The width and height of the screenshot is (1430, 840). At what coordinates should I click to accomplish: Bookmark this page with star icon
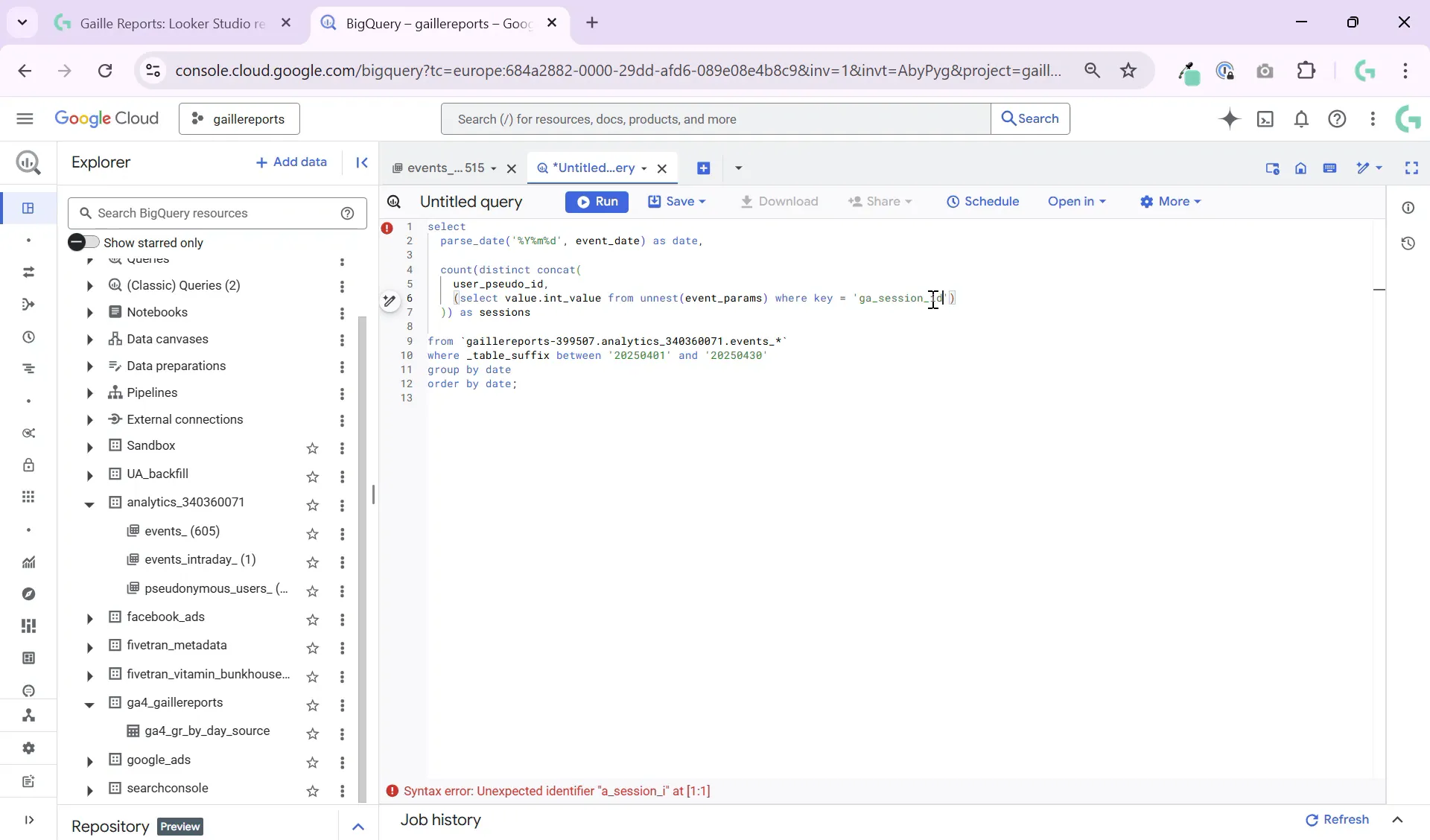tap(1128, 71)
